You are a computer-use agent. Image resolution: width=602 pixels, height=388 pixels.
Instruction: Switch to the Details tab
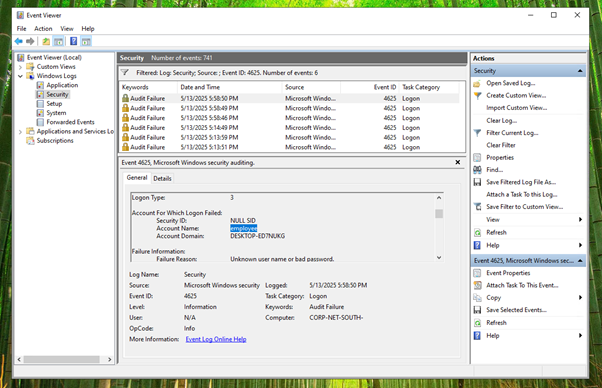tap(162, 178)
